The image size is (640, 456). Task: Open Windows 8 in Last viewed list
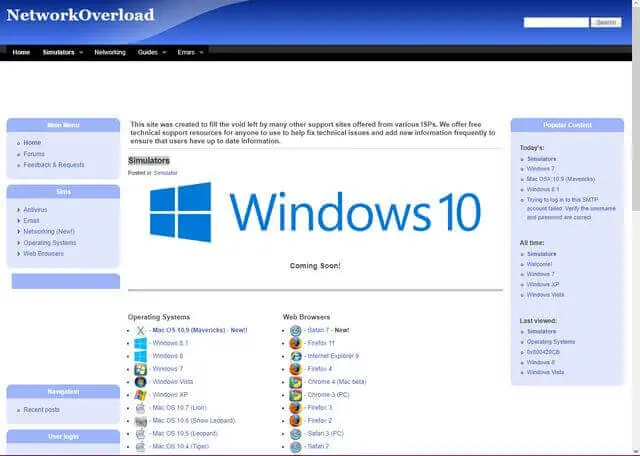click(x=540, y=362)
